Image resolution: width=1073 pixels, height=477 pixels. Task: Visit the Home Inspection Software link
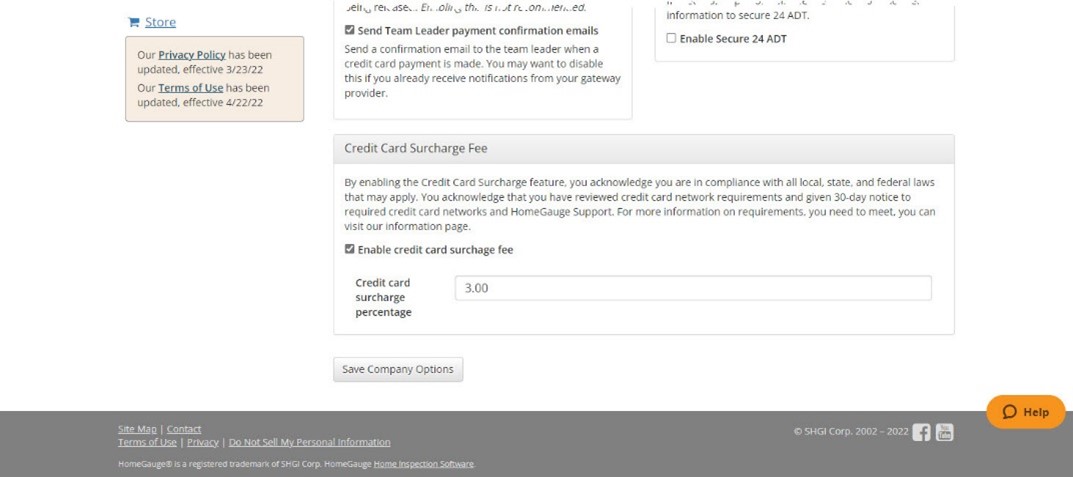click(424, 464)
